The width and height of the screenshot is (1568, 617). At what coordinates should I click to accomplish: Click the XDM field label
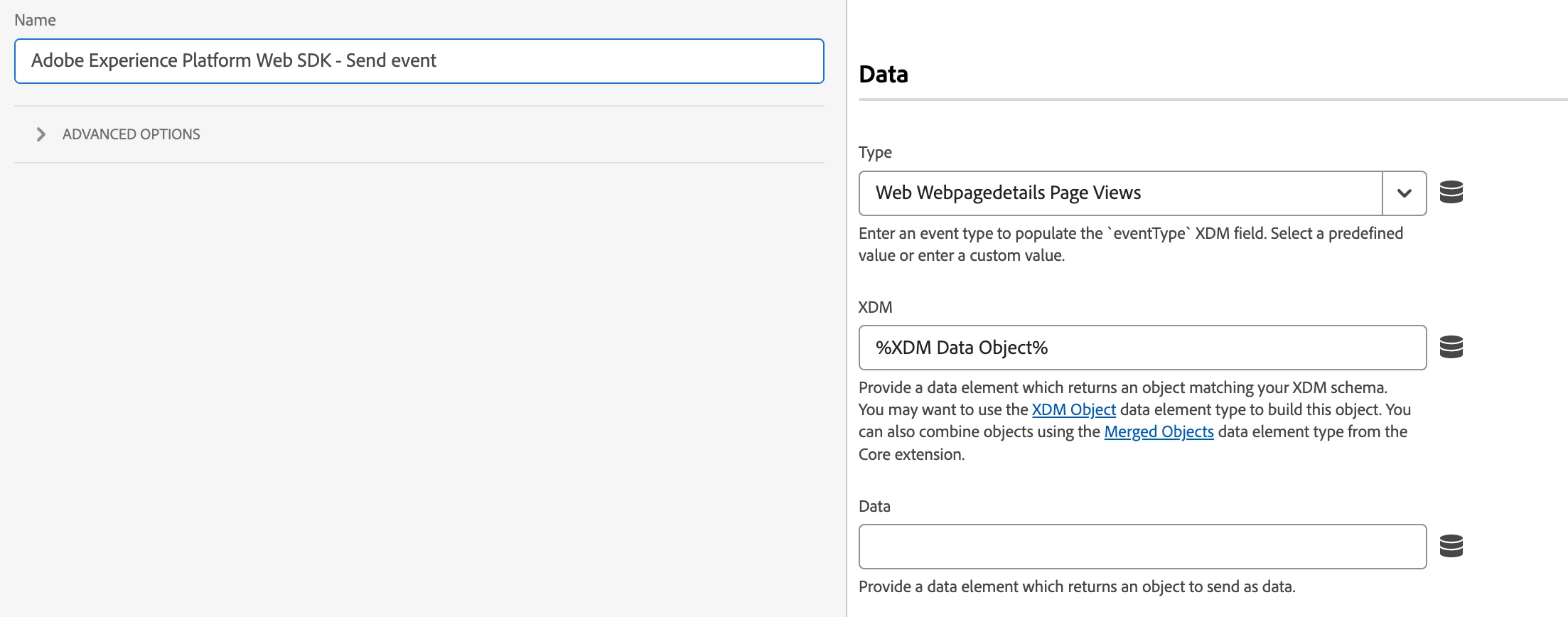coord(875,307)
